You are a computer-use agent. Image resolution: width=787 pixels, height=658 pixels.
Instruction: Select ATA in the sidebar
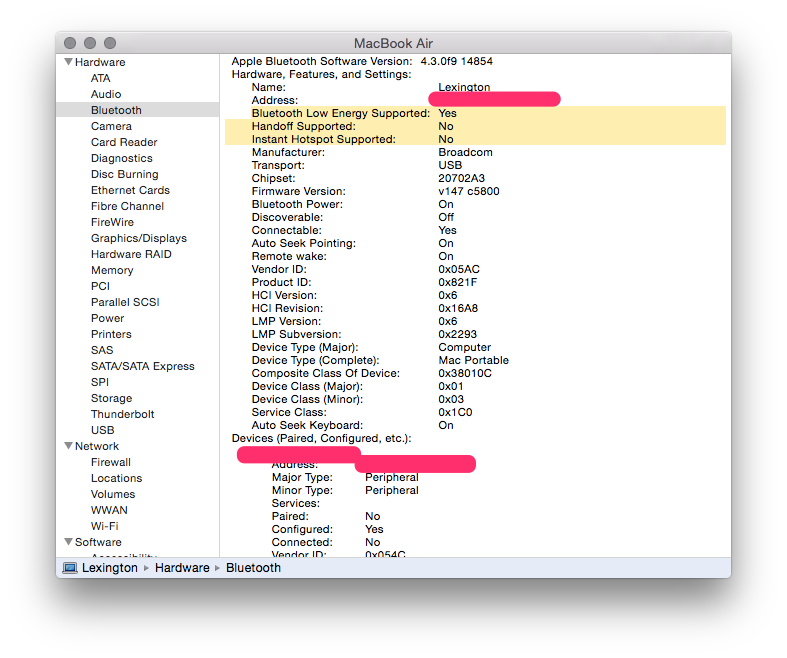pos(100,78)
